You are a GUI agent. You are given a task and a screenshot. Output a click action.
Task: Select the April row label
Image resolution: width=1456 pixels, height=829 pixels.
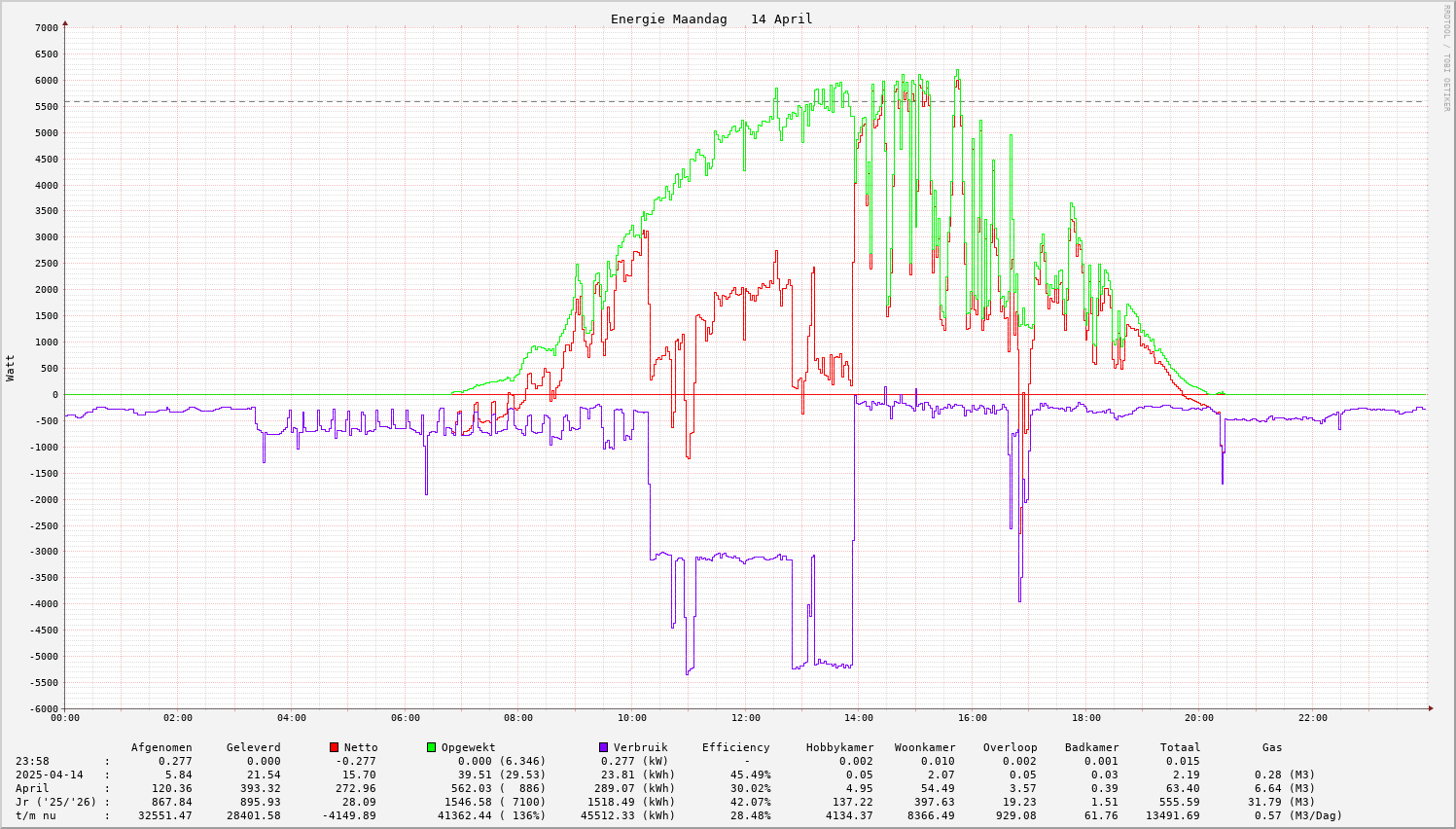point(32,788)
